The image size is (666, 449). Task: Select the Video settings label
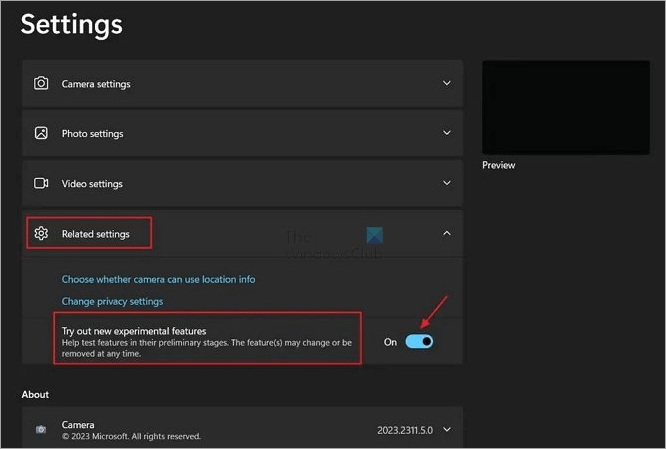(x=92, y=184)
